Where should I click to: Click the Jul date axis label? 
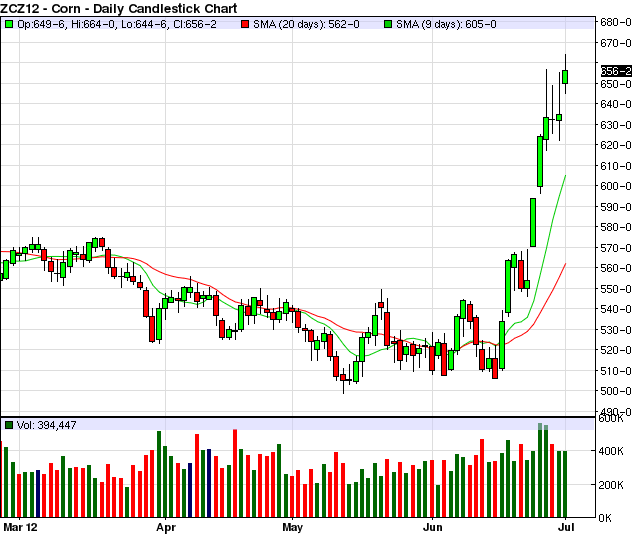[x=566, y=527]
